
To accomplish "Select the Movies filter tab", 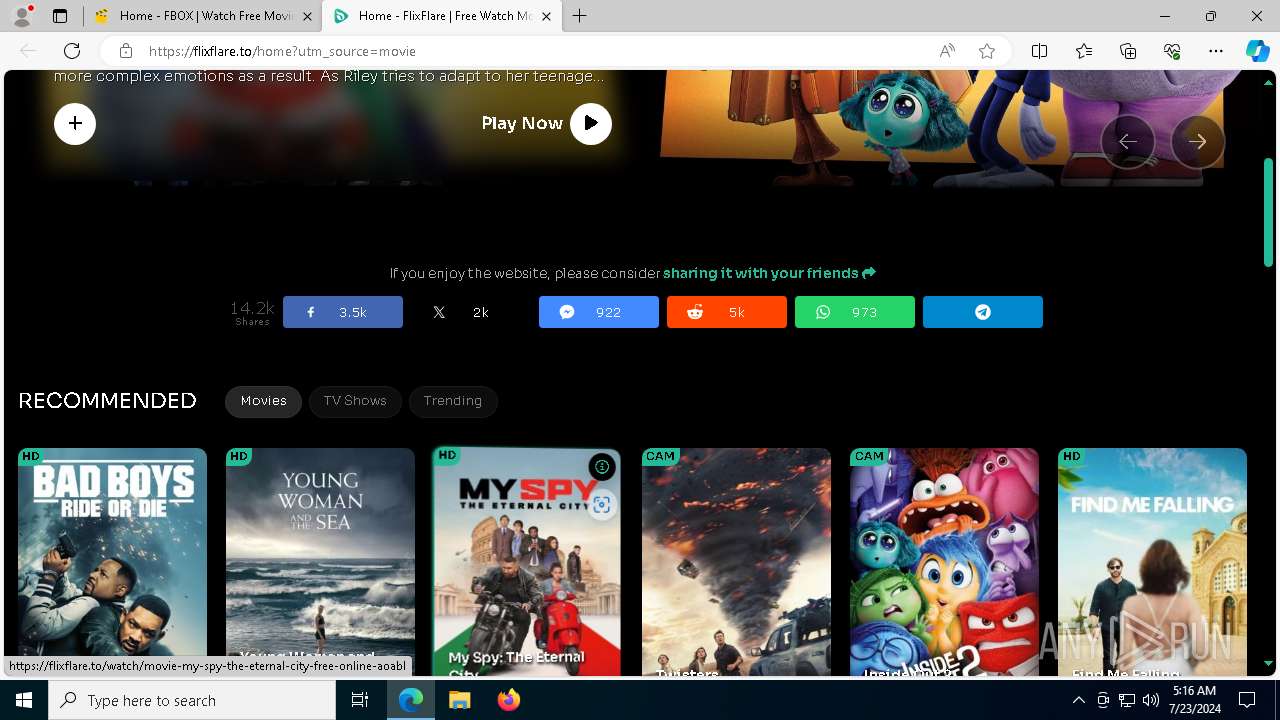I will (263, 401).
